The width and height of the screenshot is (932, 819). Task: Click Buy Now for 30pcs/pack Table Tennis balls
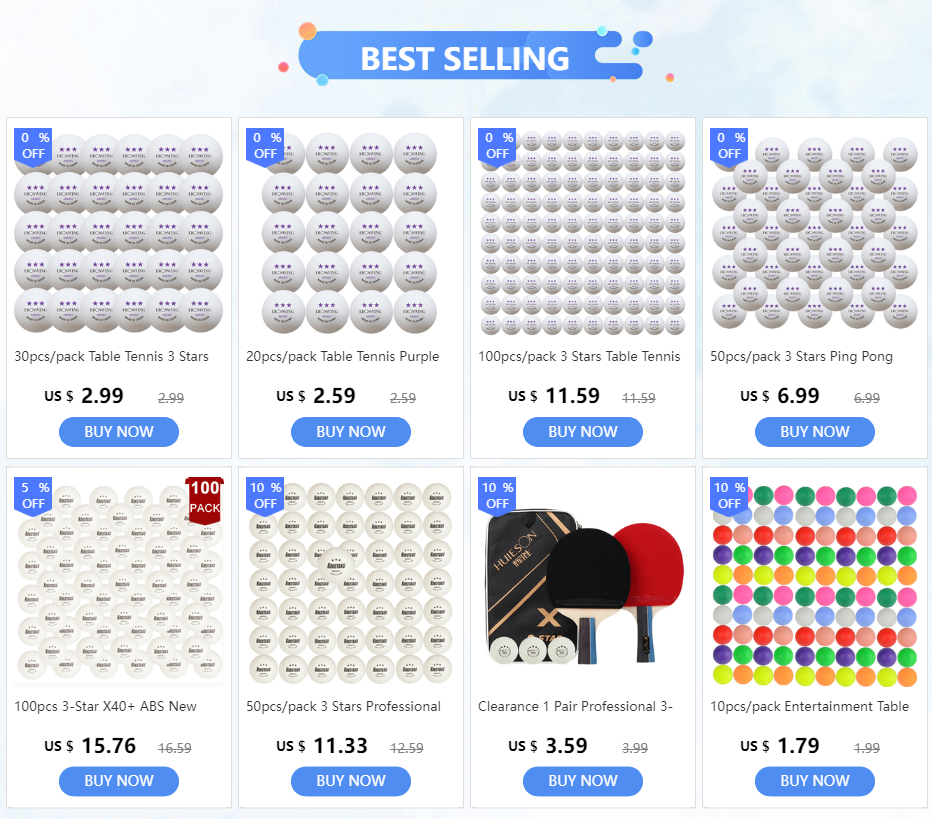(x=119, y=432)
